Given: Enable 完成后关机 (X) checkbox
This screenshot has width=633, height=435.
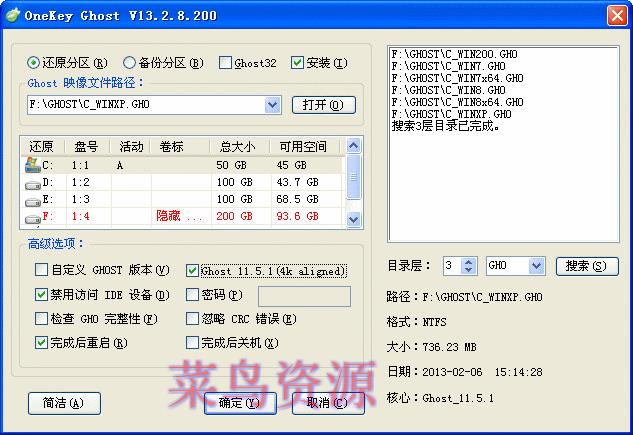Looking at the screenshot, I should 192,343.
